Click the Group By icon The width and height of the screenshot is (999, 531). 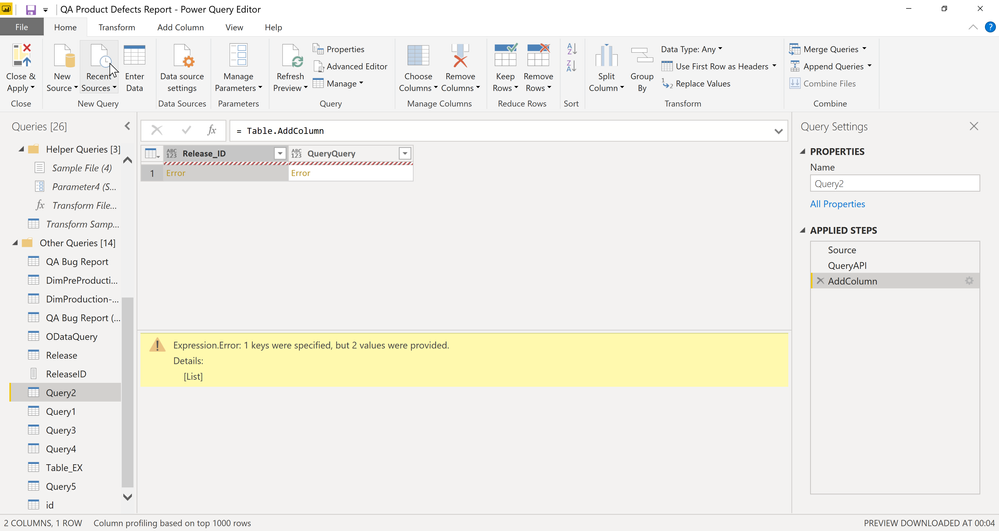(642, 55)
